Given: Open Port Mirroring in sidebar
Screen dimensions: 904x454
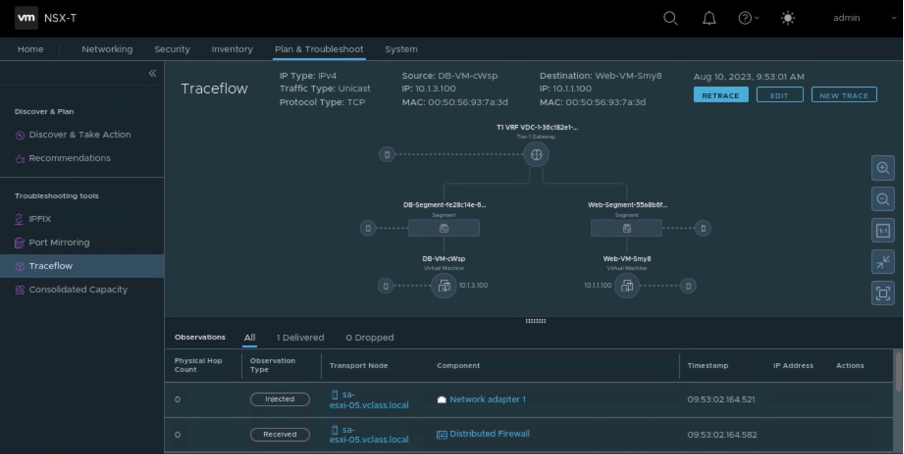Looking at the screenshot, I should (x=59, y=242).
